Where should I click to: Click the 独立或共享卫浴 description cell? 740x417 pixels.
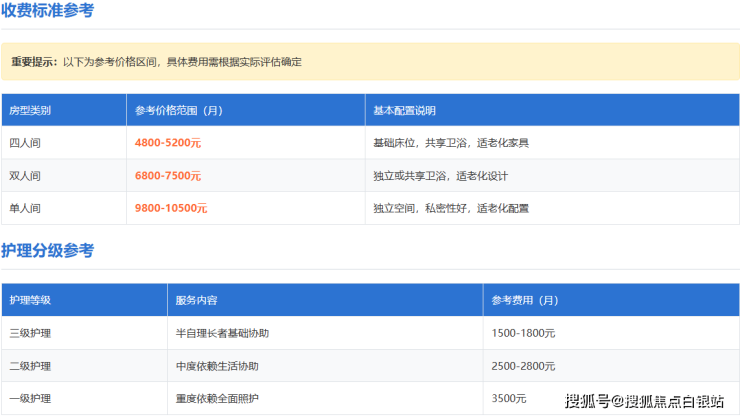[x=440, y=176]
